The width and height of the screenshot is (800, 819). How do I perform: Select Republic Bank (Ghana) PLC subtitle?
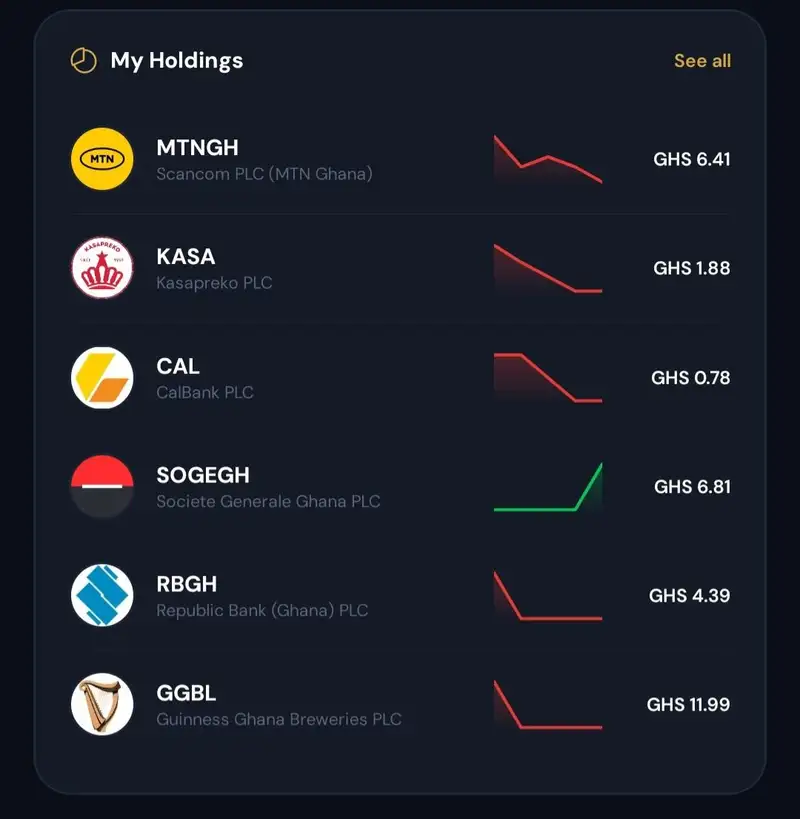[262, 610]
